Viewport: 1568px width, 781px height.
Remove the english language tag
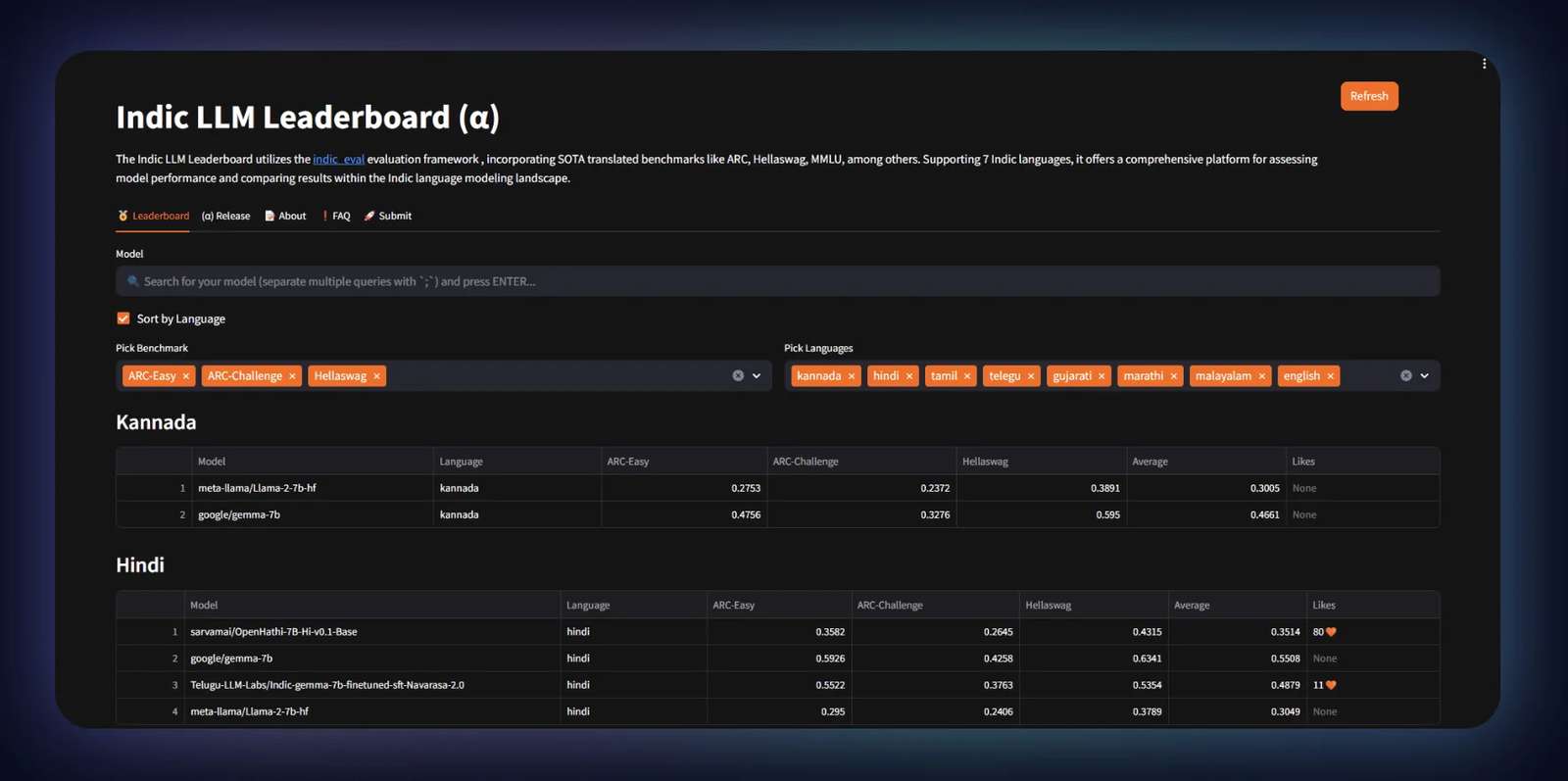tap(1331, 376)
